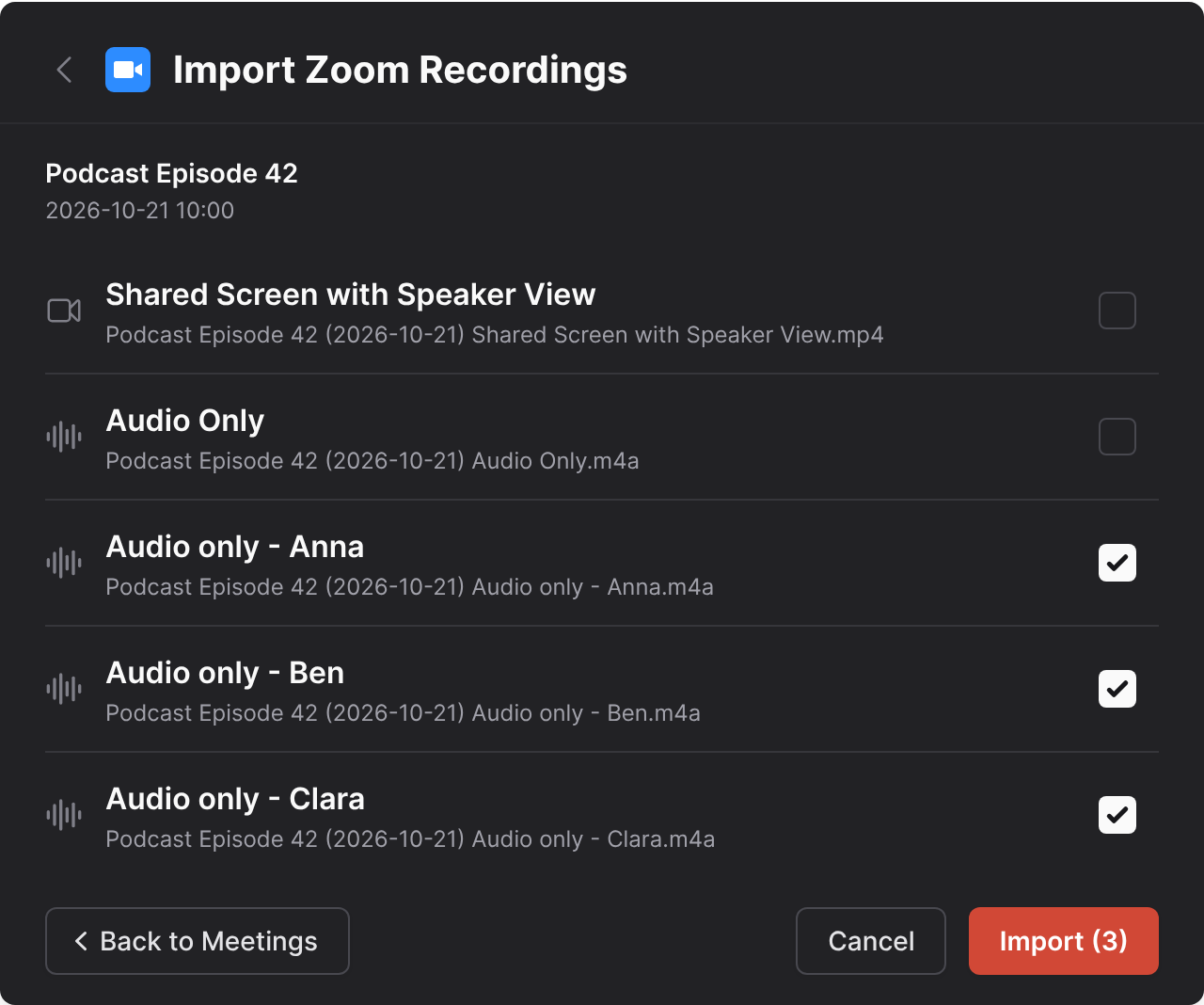
Task: Click the Audio only - Anna.m4a filename
Action: tap(410, 587)
